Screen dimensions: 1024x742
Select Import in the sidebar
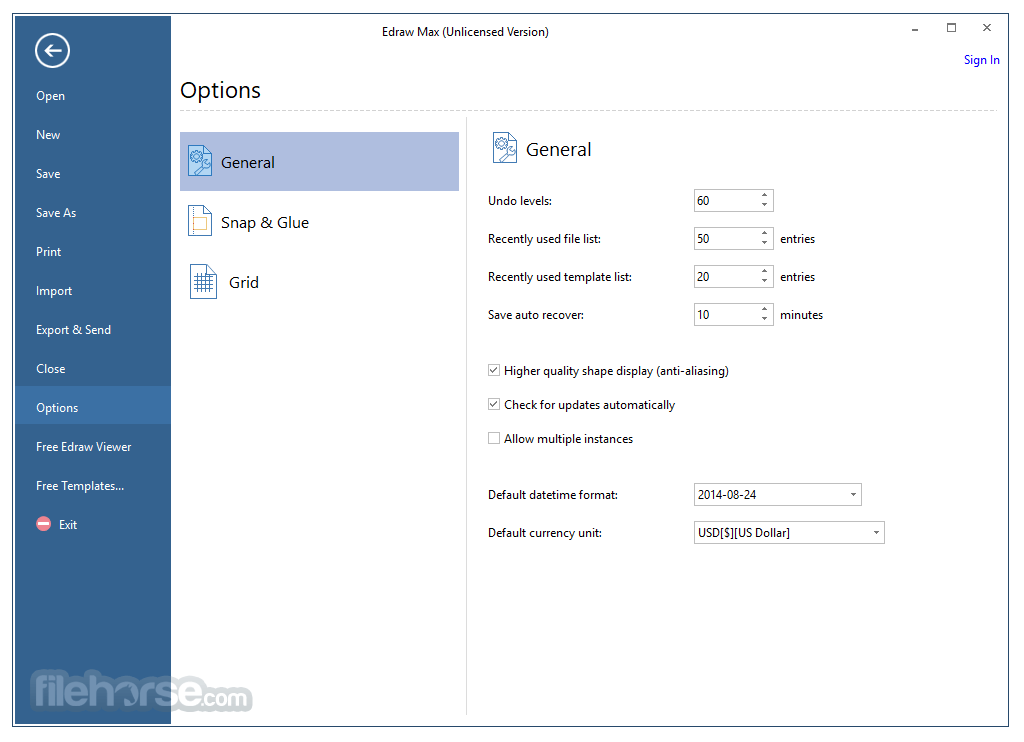click(x=93, y=291)
